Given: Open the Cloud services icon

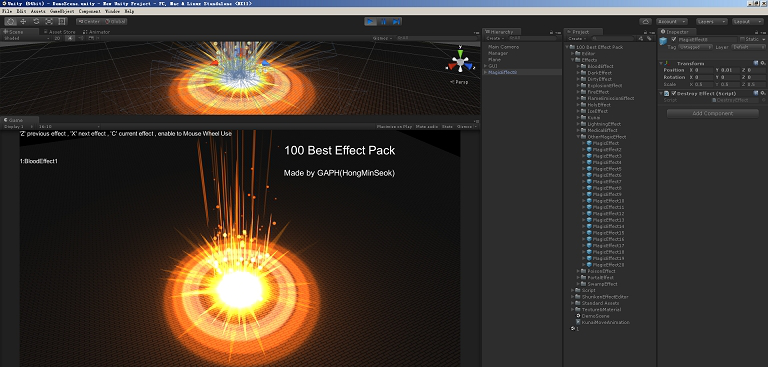Looking at the screenshot, I should click(645, 22).
